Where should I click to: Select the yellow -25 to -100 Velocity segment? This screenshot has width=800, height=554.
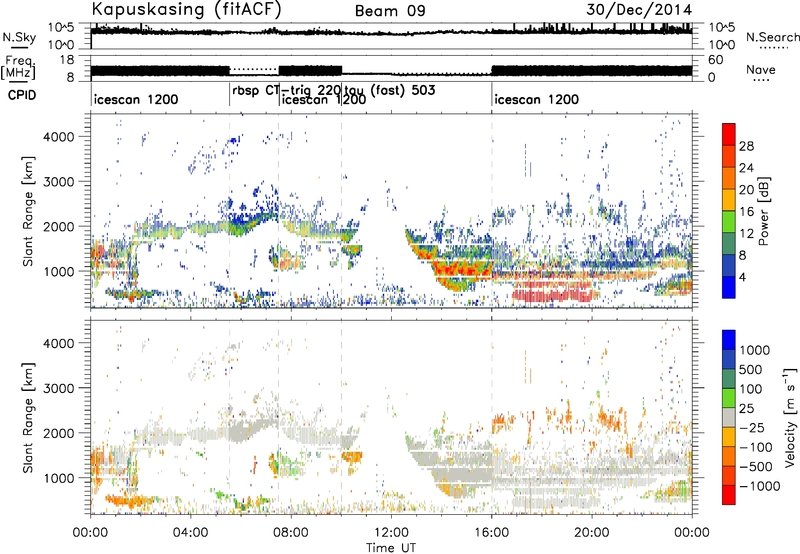click(x=729, y=436)
